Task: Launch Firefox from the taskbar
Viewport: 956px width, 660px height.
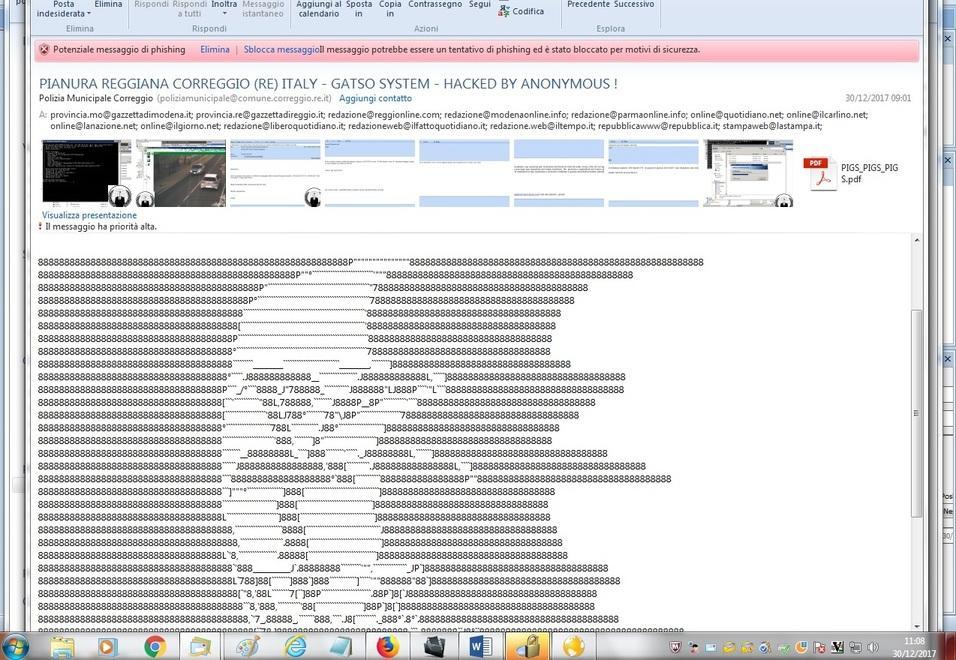Action: (387, 647)
